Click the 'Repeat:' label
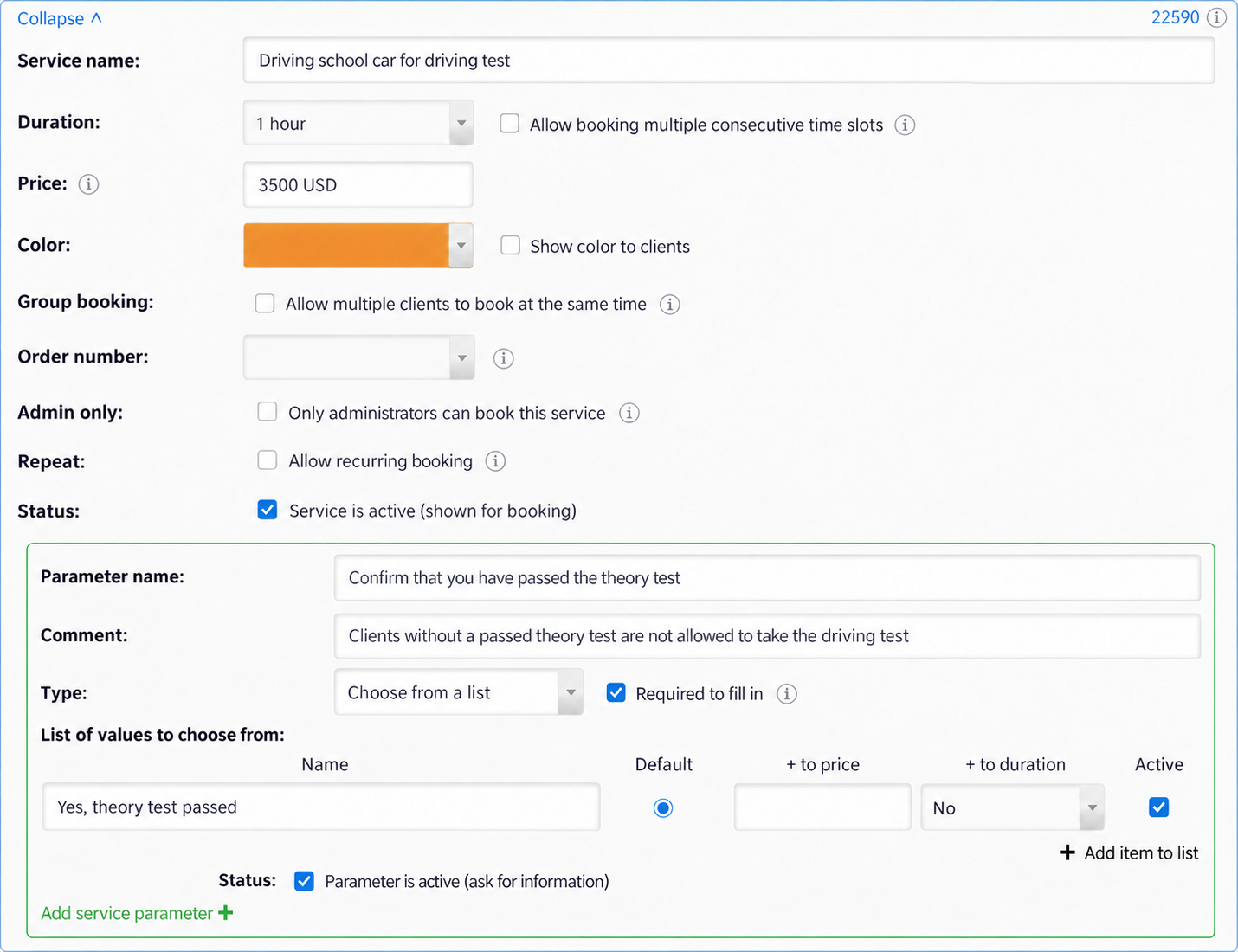The height and width of the screenshot is (952, 1238). click(x=51, y=462)
